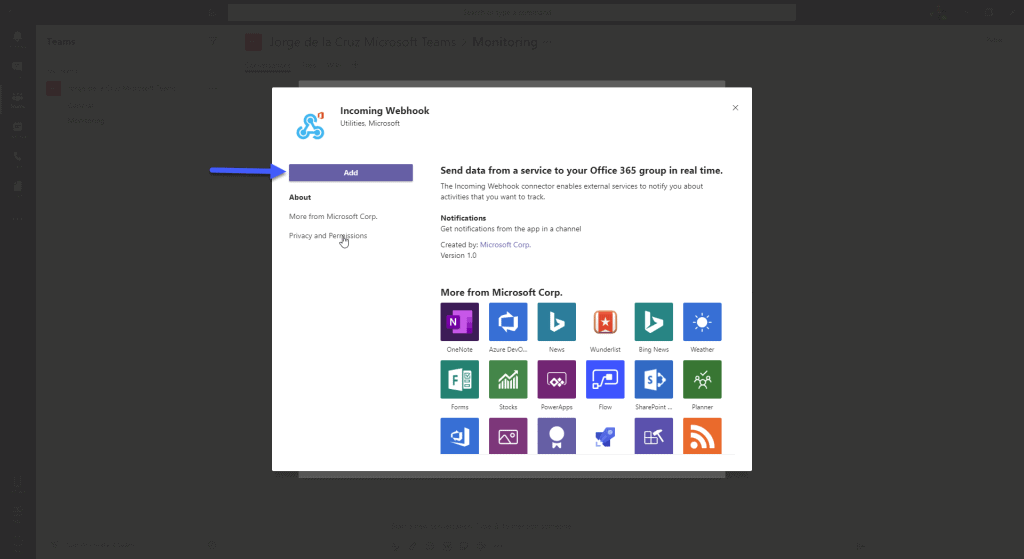Click the filter icon beside Teams heading
The image size is (1024, 559).
click(212, 41)
